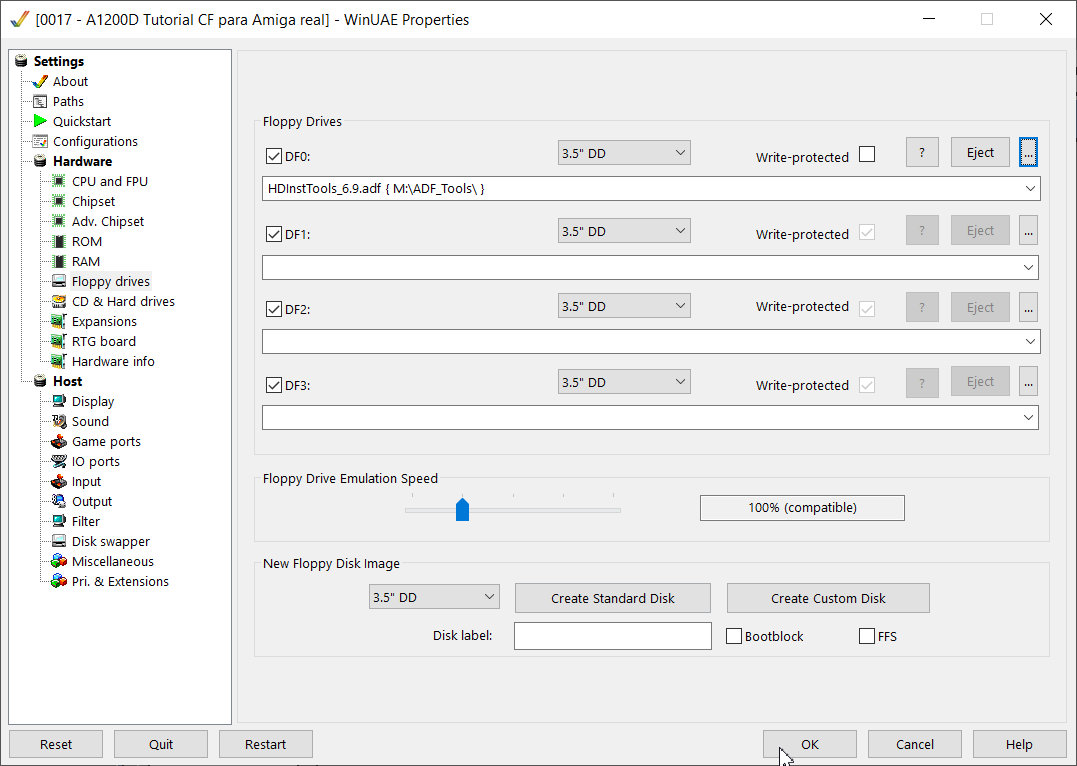Image resolution: width=1077 pixels, height=766 pixels.
Task: Open the DF1 drive type dropdown
Action: [x=624, y=231]
